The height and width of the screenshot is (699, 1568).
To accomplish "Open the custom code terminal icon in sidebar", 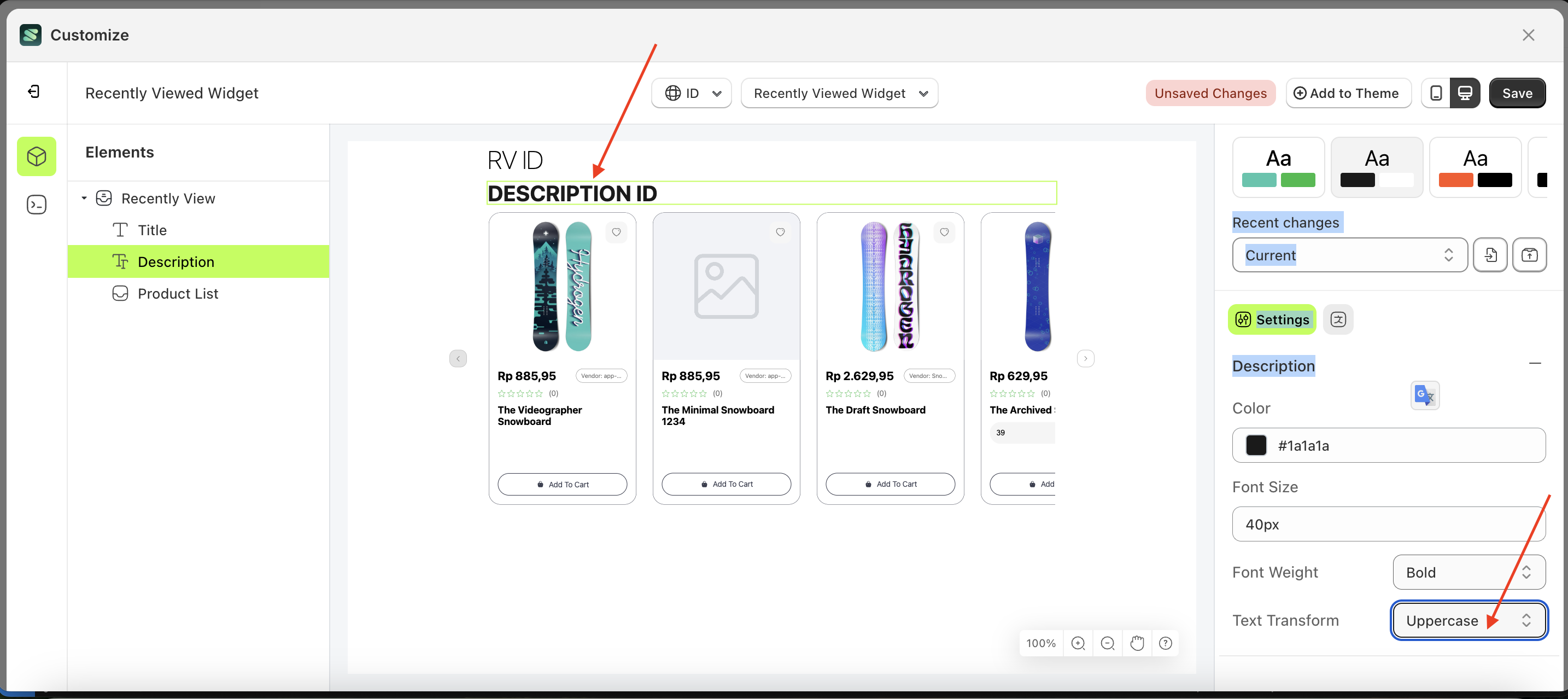I will (x=37, y=204).
